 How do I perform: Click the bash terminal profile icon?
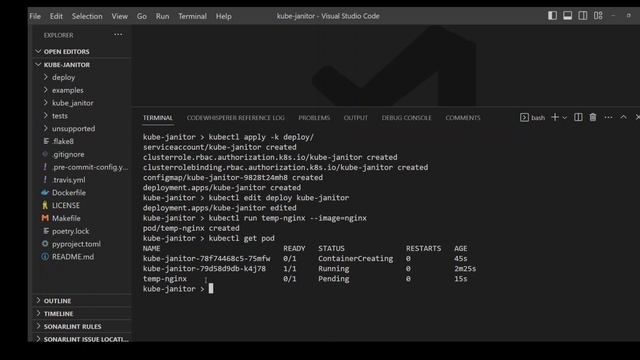524,118
